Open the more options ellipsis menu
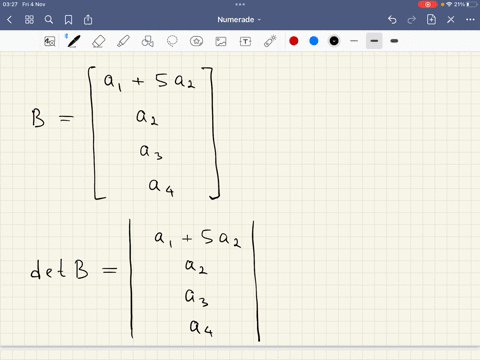The height and width of the screenshot is (360, 480). tap(470, 20)
